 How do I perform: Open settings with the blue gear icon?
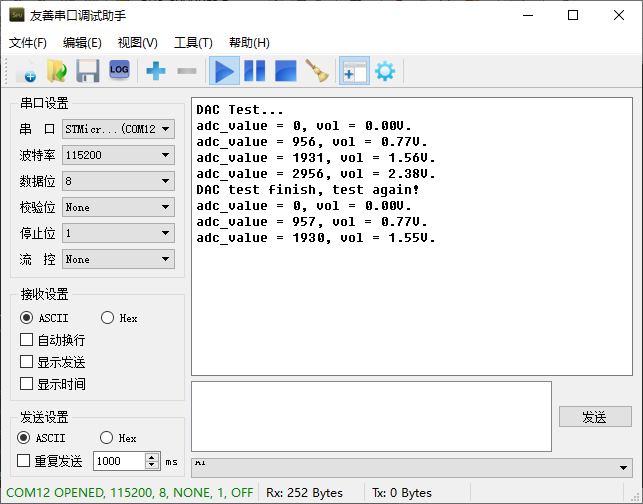[x=385, y=71]
